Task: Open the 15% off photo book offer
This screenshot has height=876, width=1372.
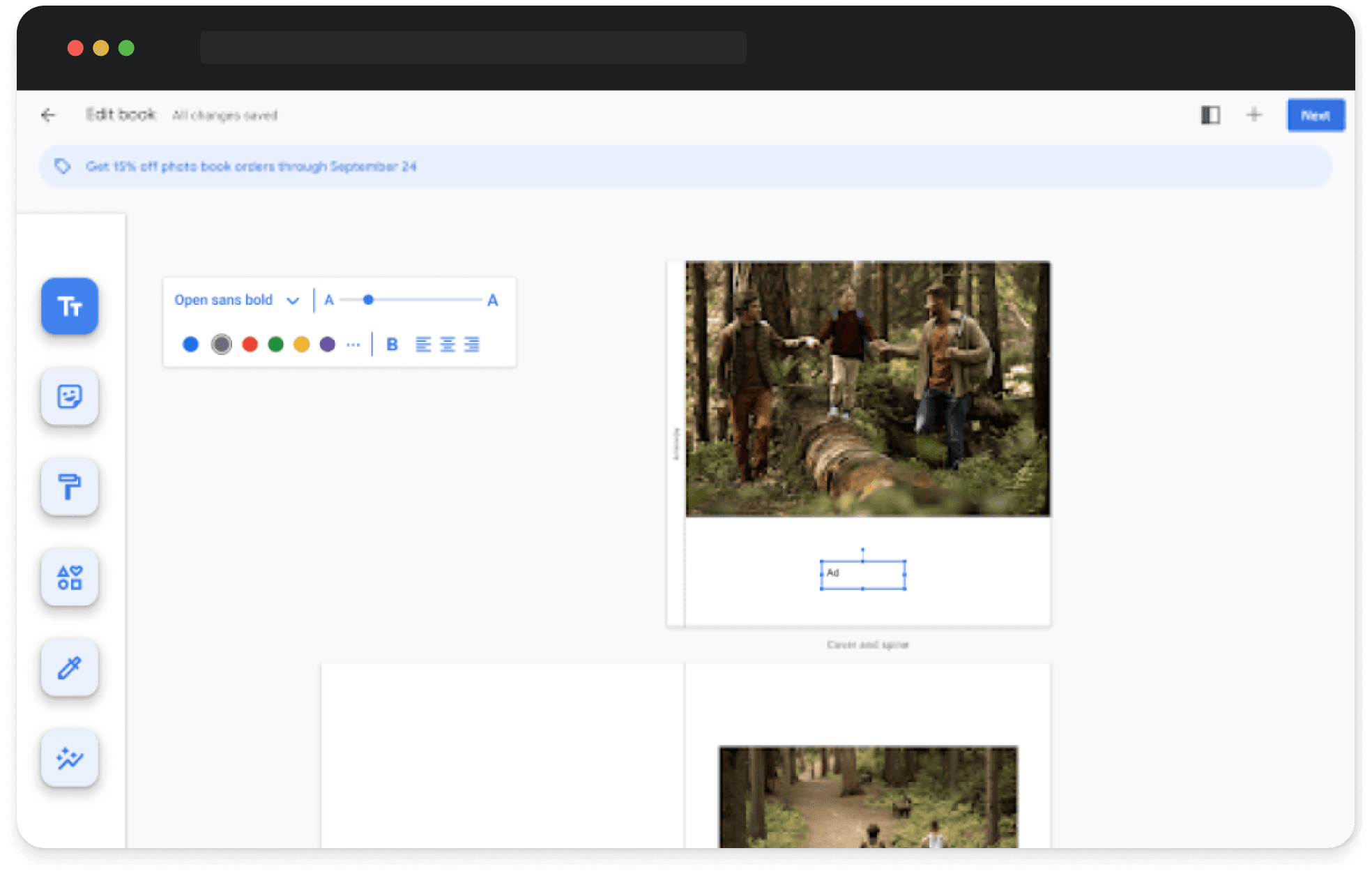Action: point(251,167)
